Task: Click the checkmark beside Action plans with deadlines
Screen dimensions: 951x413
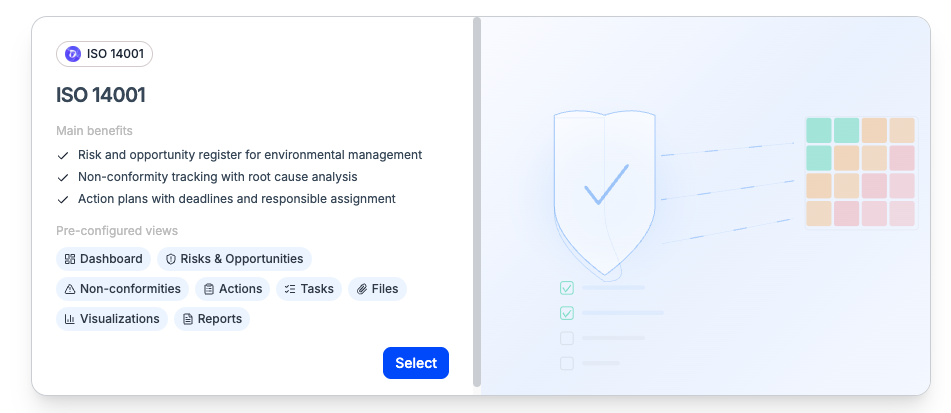Action: (62, 199)
